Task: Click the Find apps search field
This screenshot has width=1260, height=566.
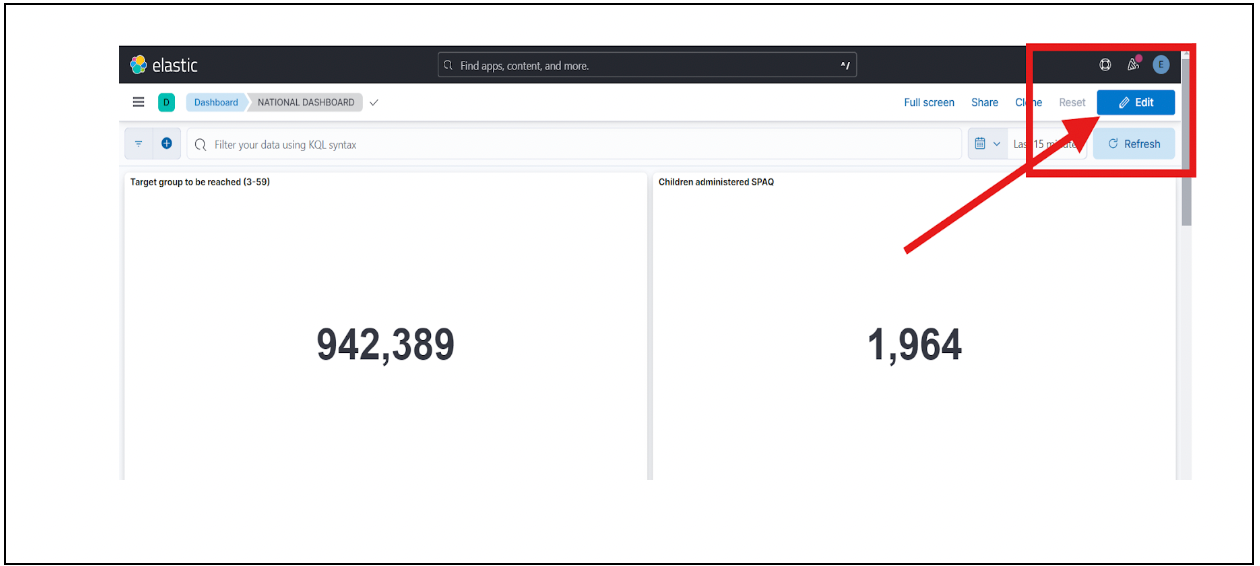Action: click(x=647, y=65)
